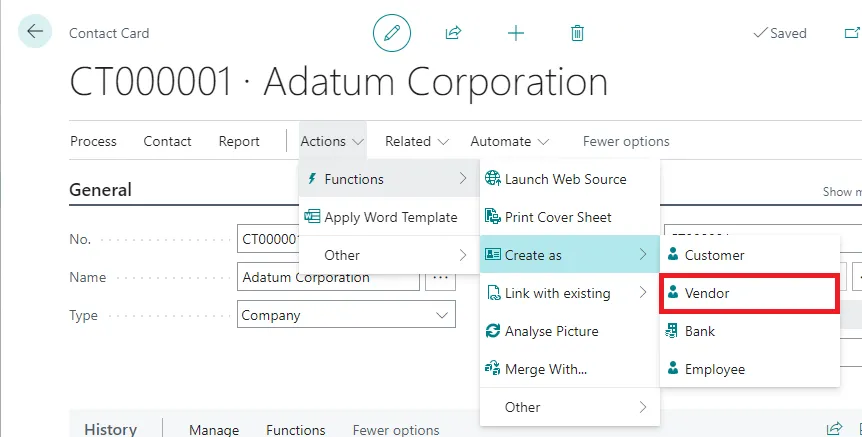This screenshot has height=437, width=862.
Task: Expand Other submenu under Actions
Action: (x=463, y=255)
